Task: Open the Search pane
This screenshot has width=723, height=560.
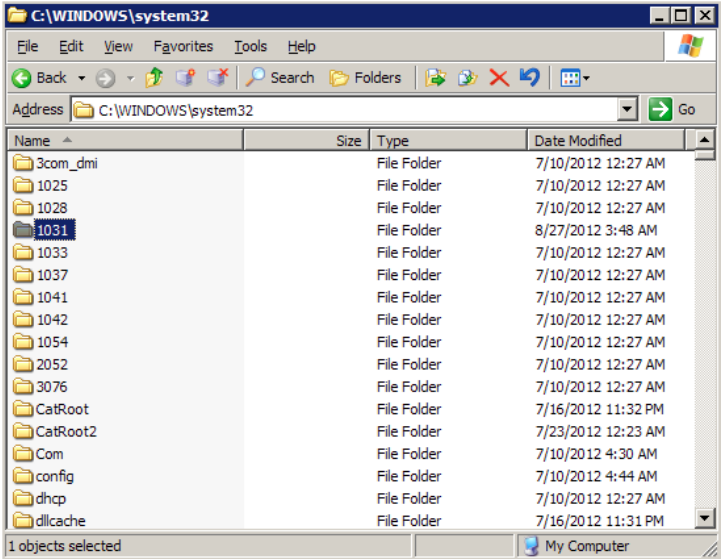Action: click(x=280, y=78)
